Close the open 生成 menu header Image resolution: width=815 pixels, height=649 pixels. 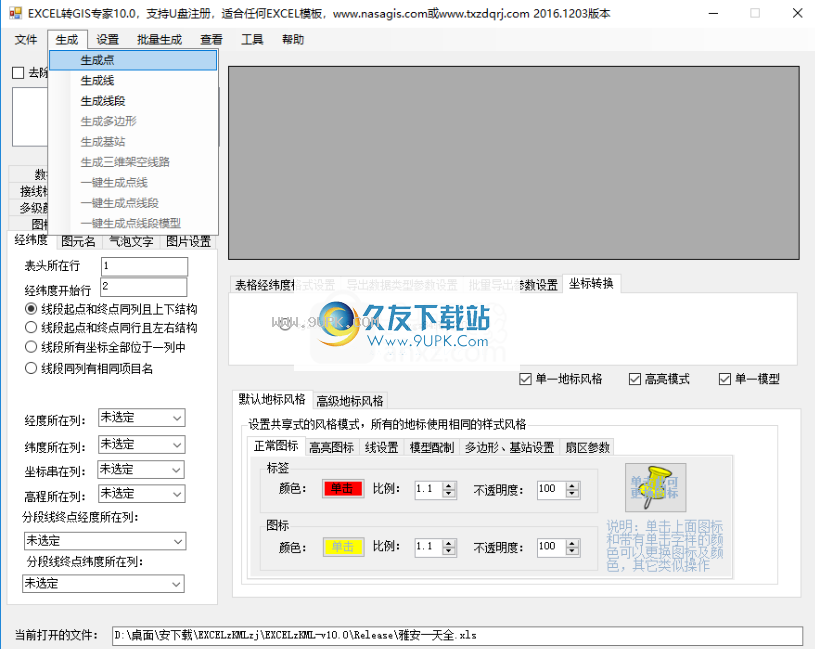67,39
